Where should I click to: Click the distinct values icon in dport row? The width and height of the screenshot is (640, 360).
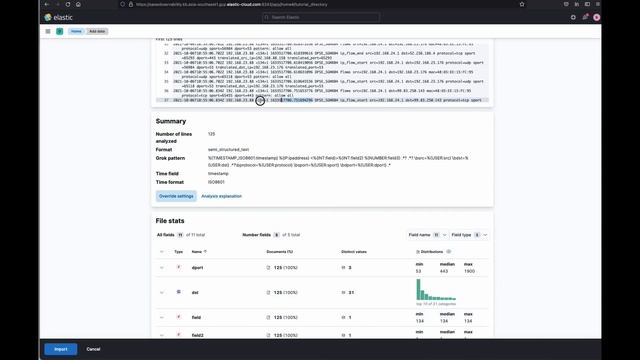(x=343, y=267)
